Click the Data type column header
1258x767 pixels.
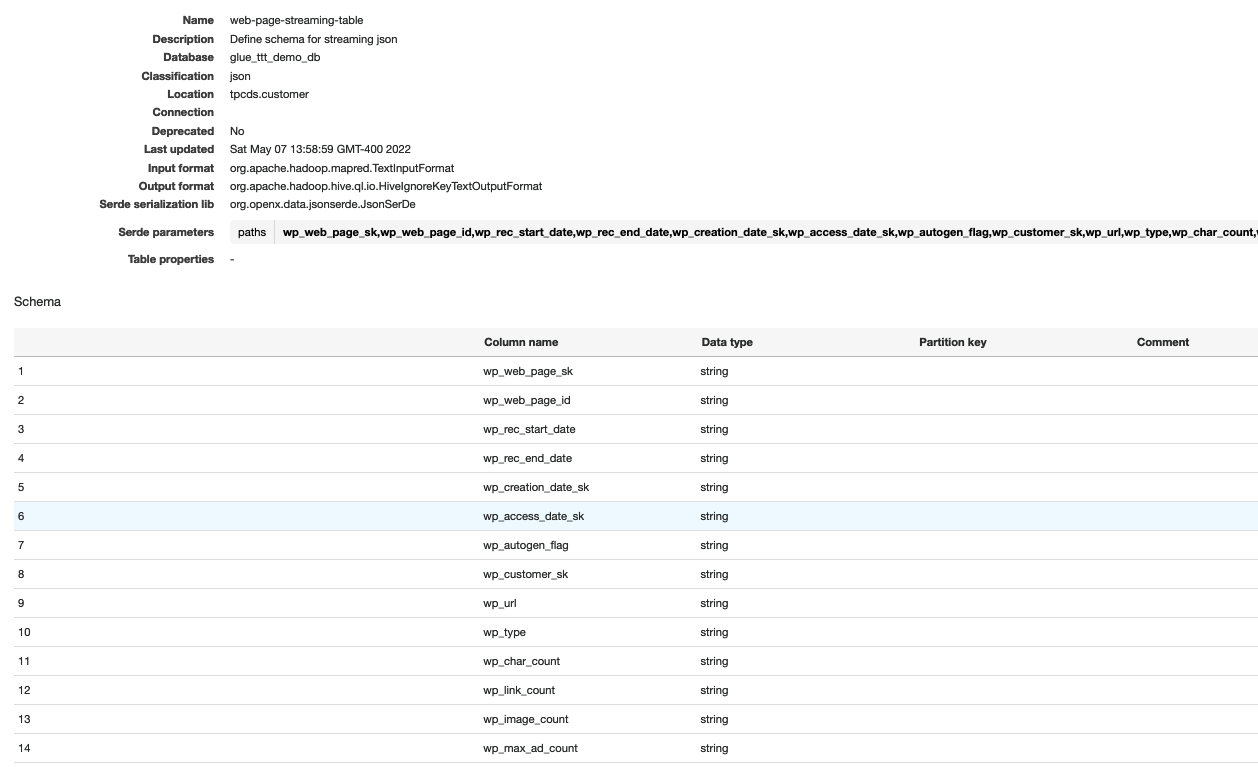click(727, 342)
